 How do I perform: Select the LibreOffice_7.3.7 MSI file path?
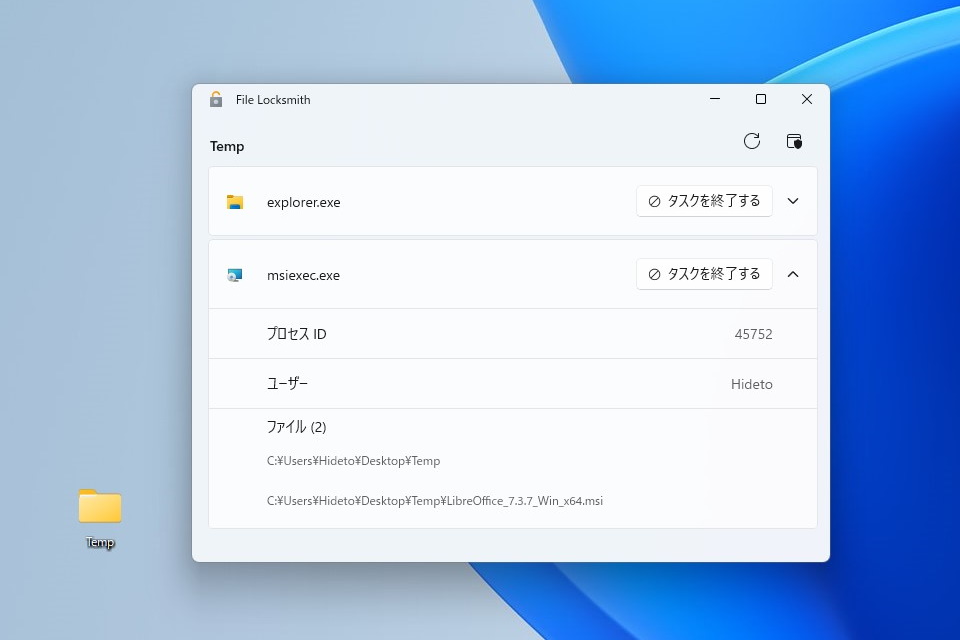(x=432, y=501)
